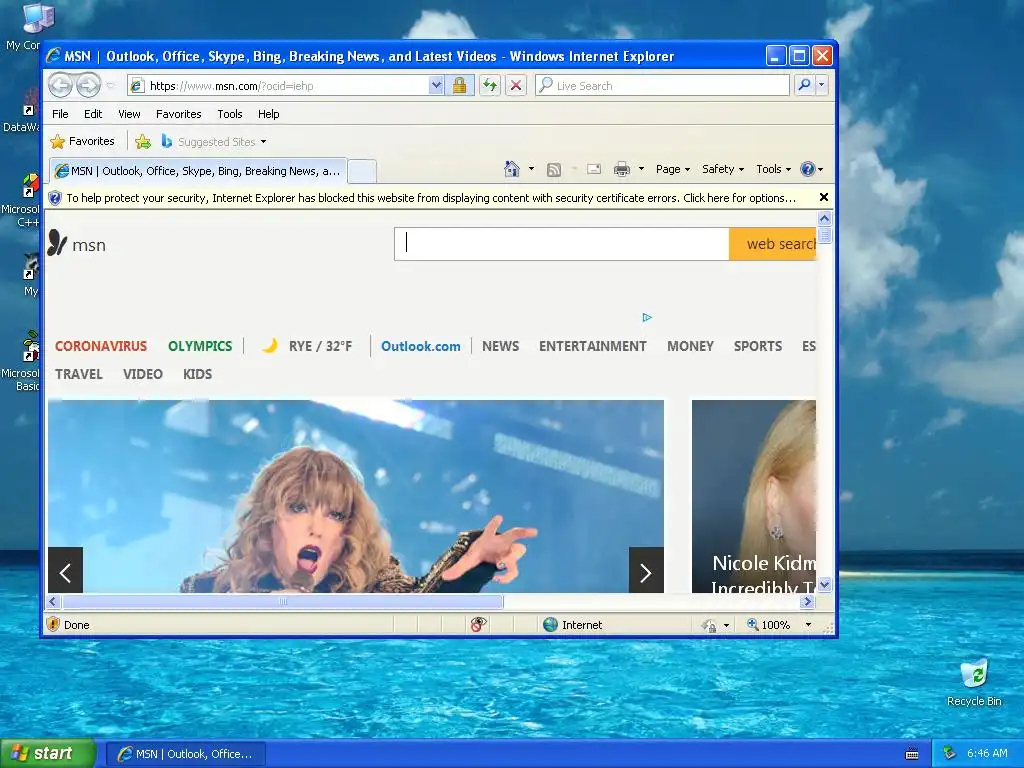Screen dimensions: 1024x768
Task: Open the File menu
Action: (x=60, y=114)
